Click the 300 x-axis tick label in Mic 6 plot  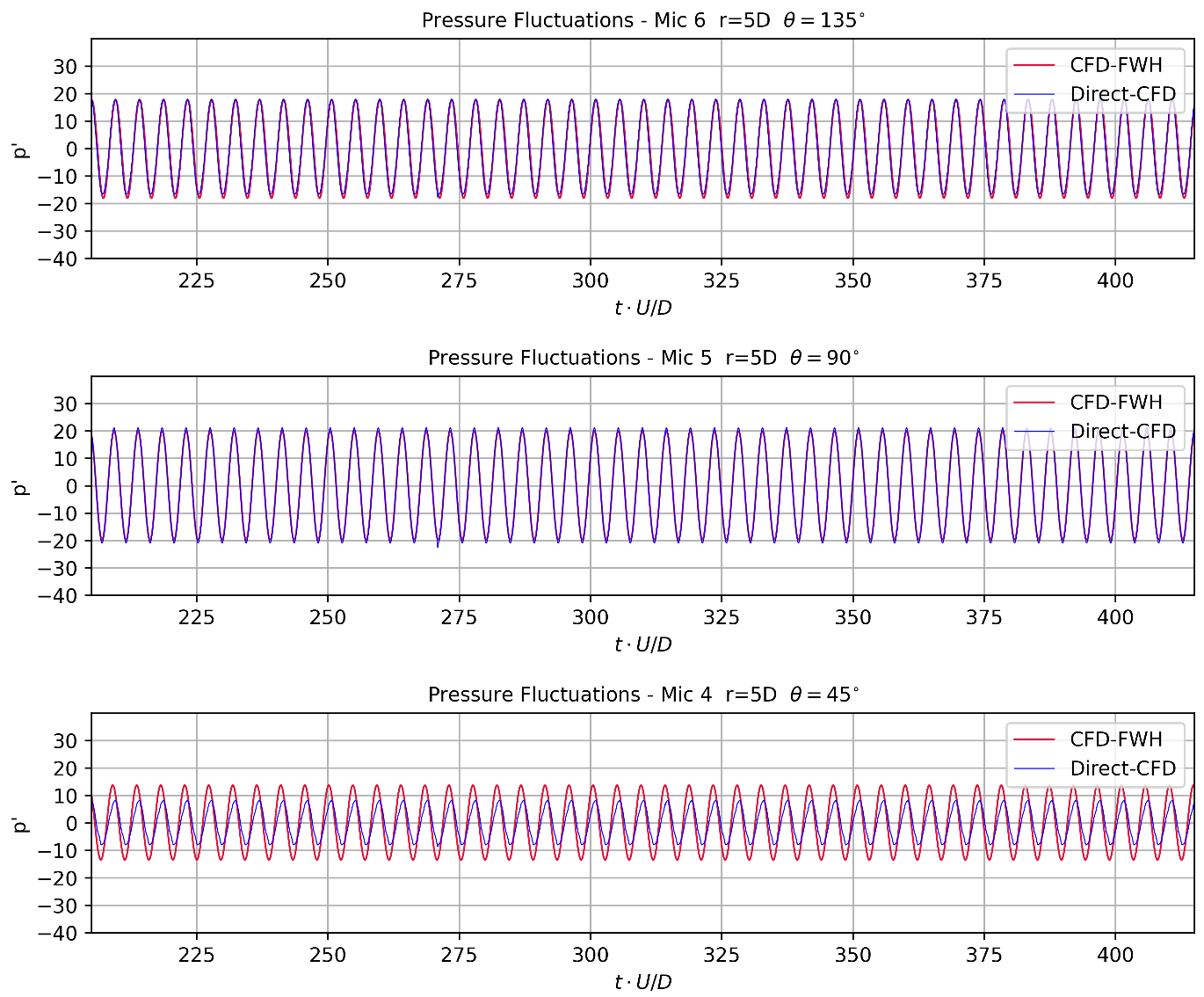(590, 281)
